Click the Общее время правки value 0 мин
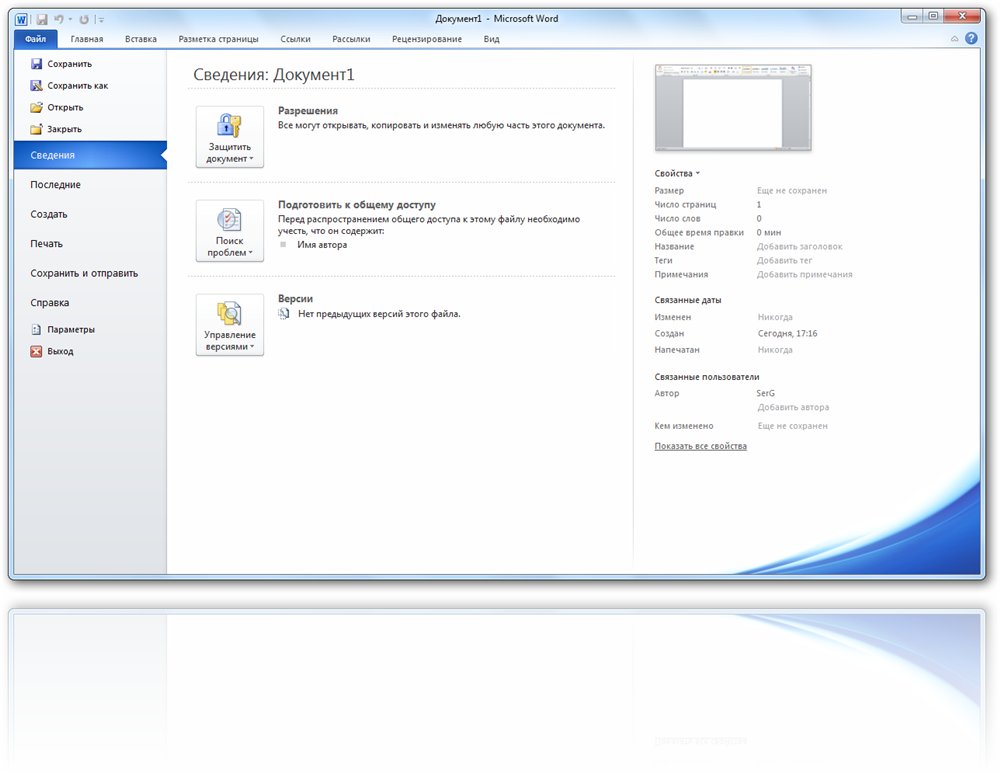Image resolution: width=1000 pixels, height=772 pixels. tap(768, 233)
